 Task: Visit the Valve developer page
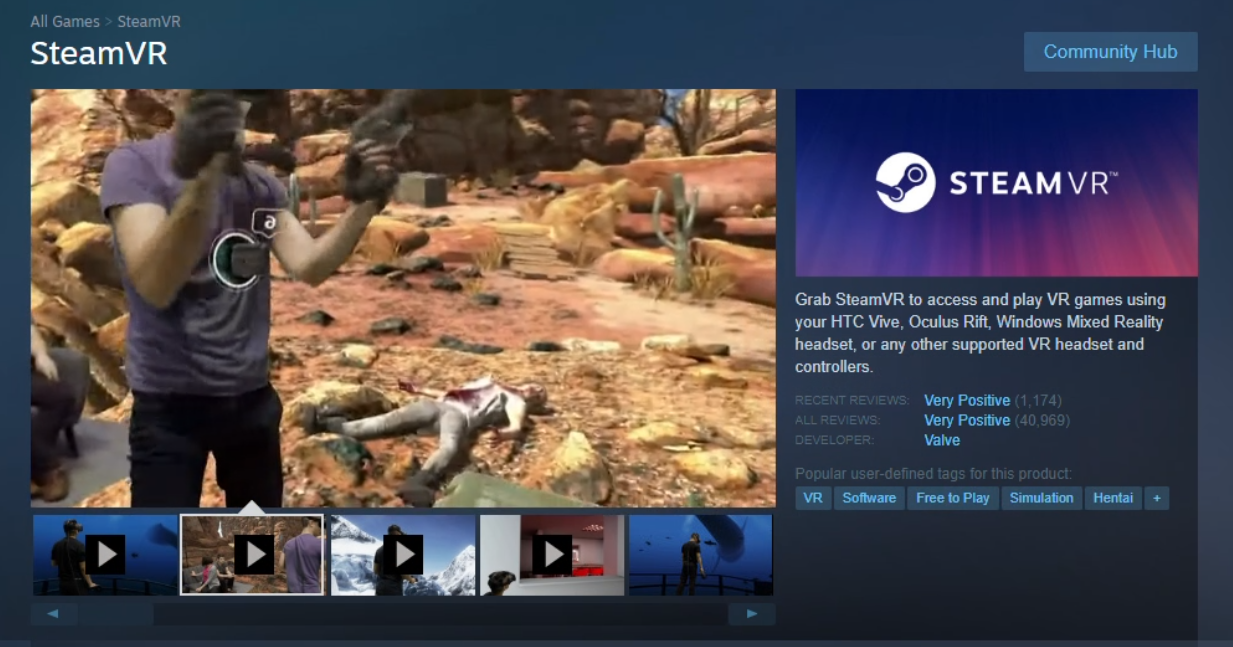pyautogui.click(x=942, y=440)
